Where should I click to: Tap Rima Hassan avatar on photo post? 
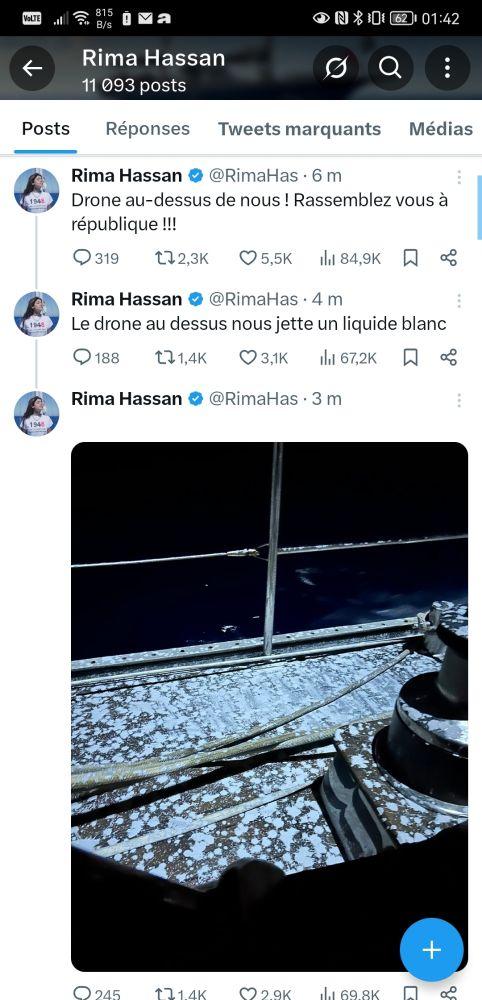coord(36,413)
